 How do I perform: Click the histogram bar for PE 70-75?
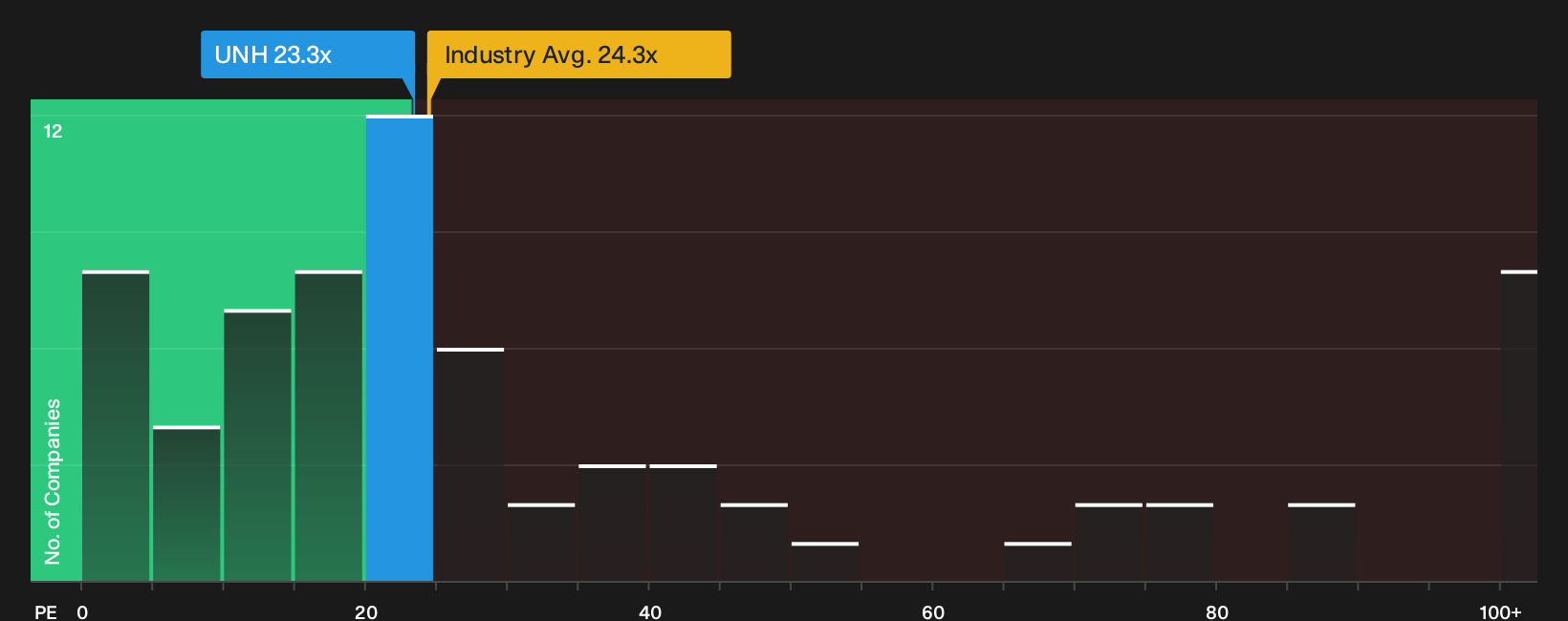pyautogui.click(x=1109, y=543)
